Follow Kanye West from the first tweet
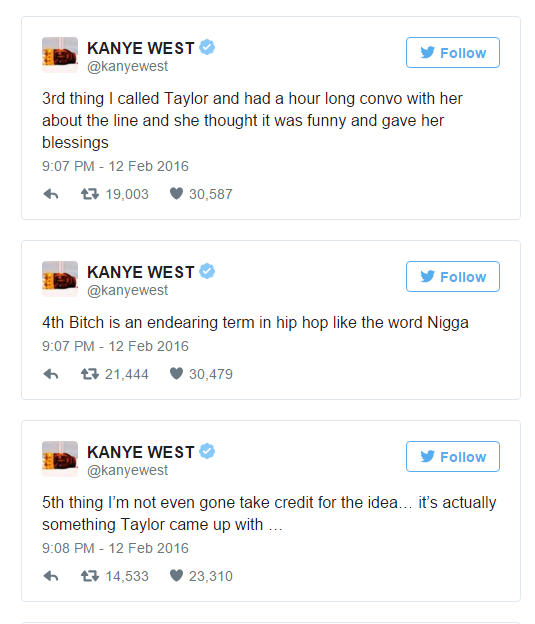 tap(453, 53)
